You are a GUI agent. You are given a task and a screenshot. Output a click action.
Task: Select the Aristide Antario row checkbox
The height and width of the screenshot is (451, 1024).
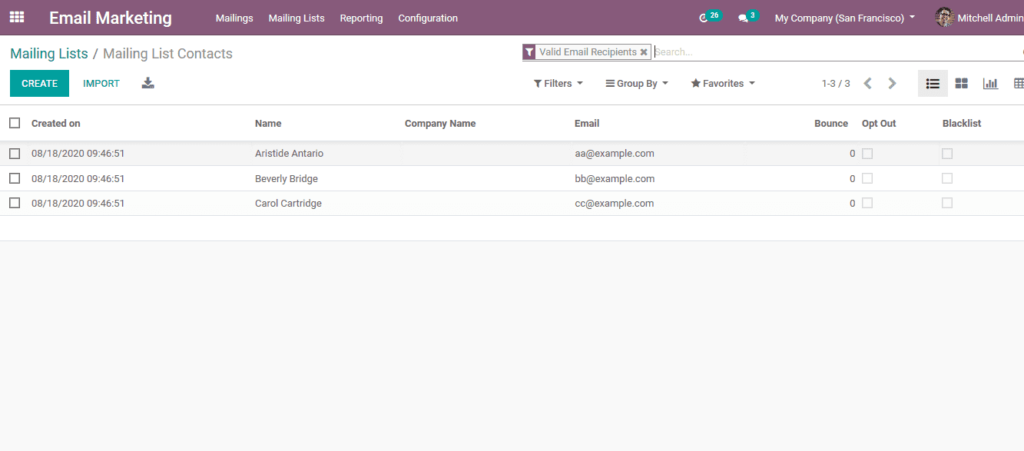[14, 153]
